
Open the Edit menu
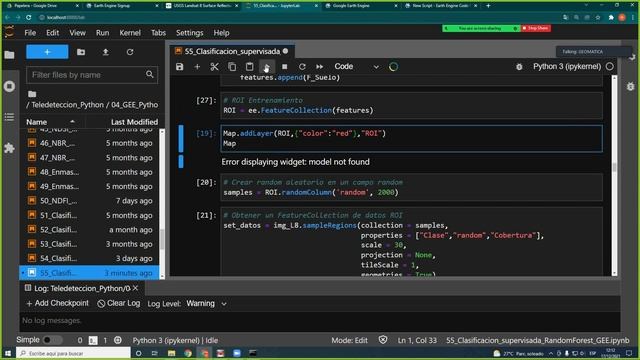(52, 33)
